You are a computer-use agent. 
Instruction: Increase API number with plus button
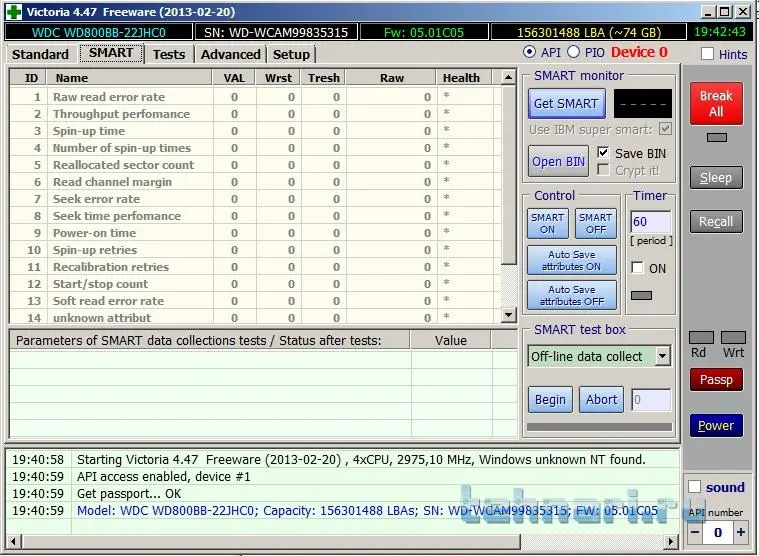(741, 533)
